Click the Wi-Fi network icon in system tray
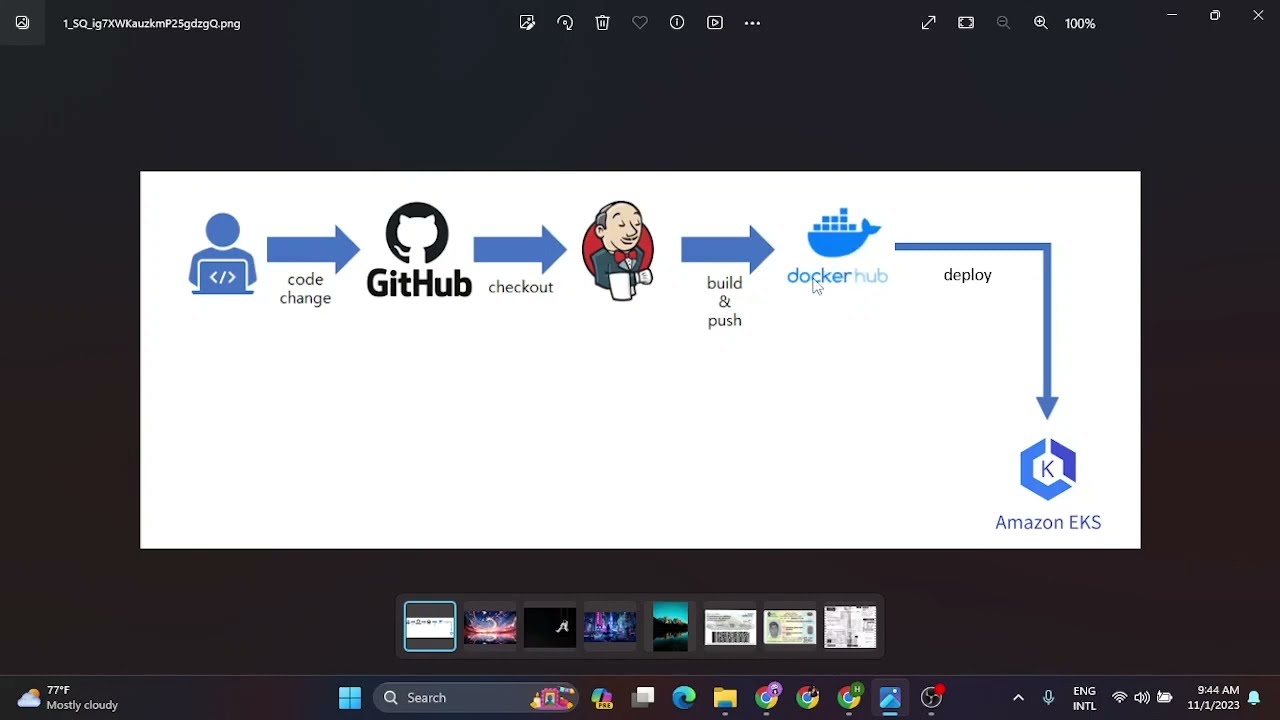The height and width of the screenshot is (720, 1280). 1119,698
